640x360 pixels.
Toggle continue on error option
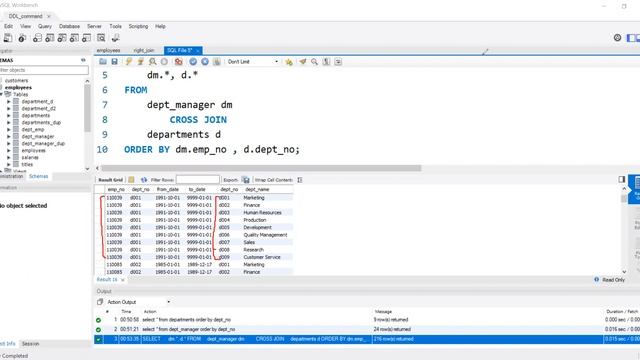point(178,62)
